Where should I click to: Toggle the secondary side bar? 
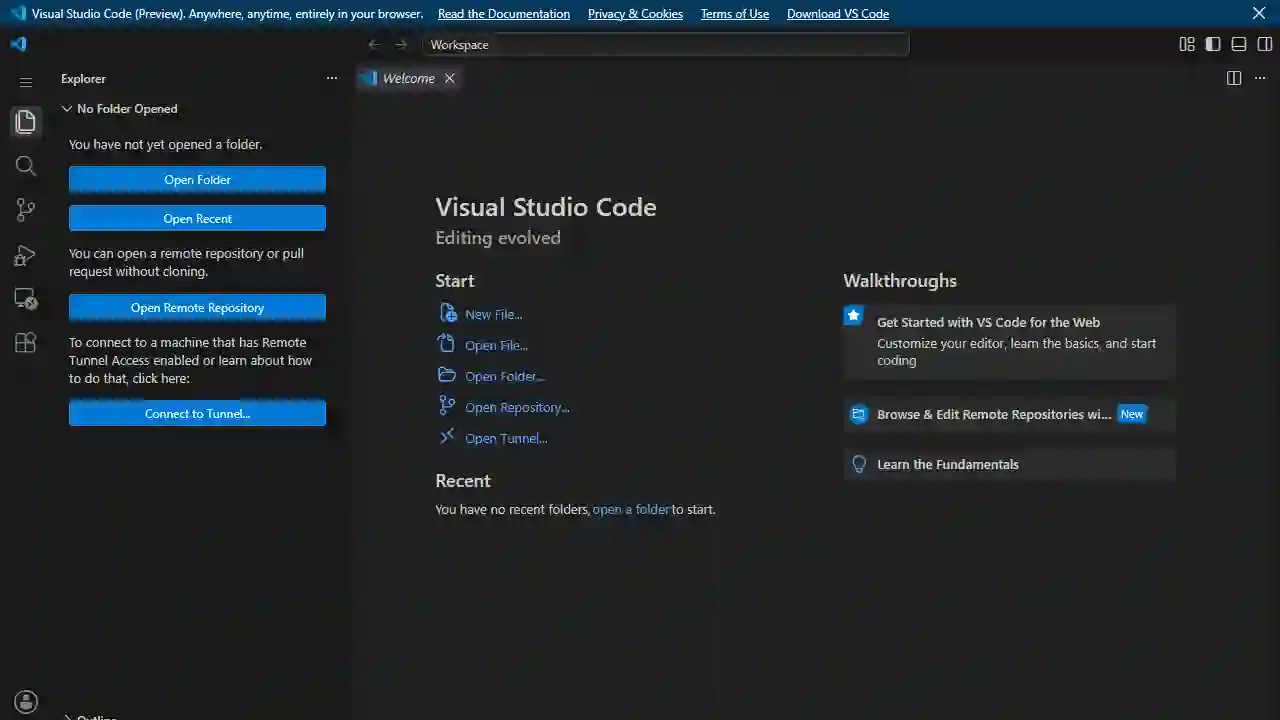(x=1265, y=44)
